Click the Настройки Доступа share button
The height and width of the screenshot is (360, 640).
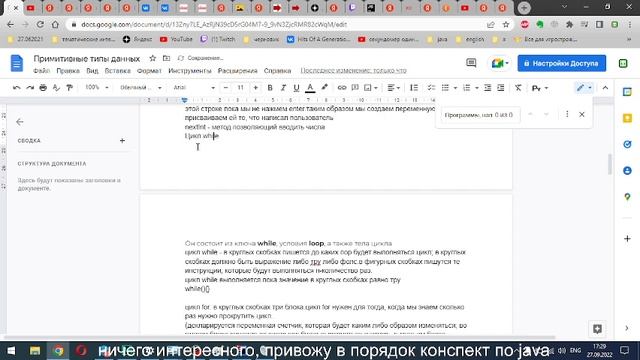pos(562,63)
